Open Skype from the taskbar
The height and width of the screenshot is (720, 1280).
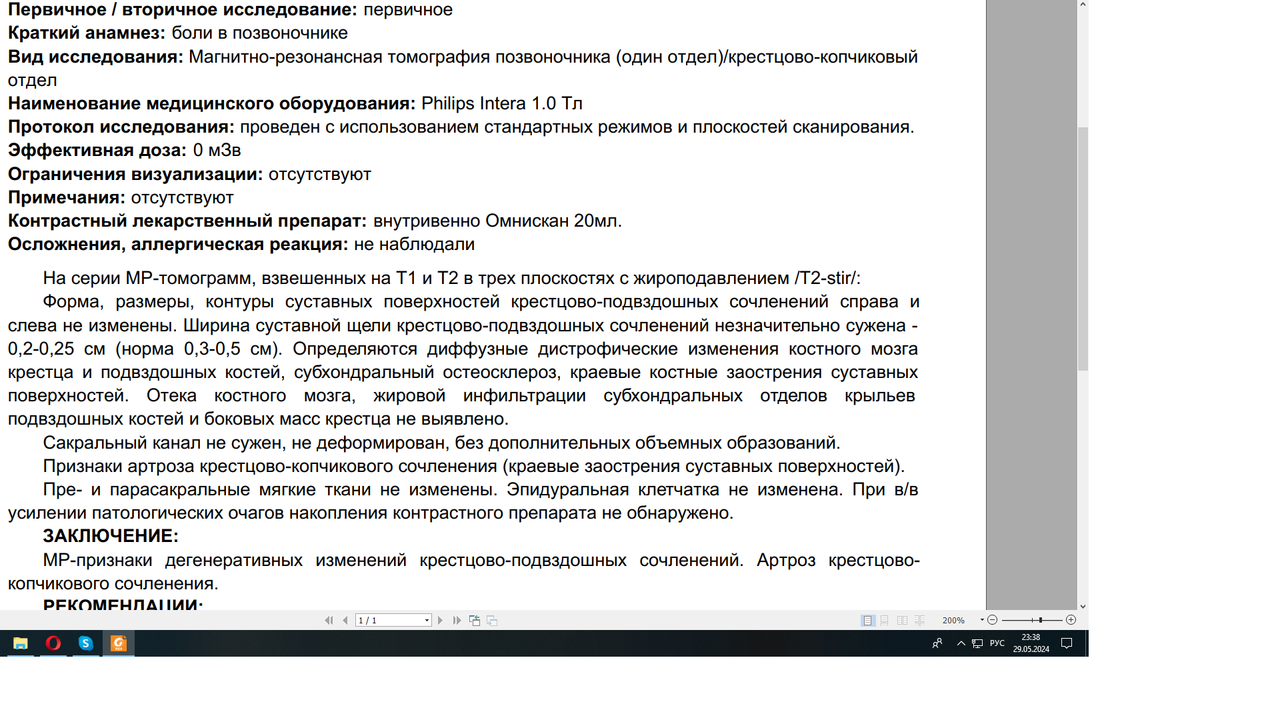point(86,643)
